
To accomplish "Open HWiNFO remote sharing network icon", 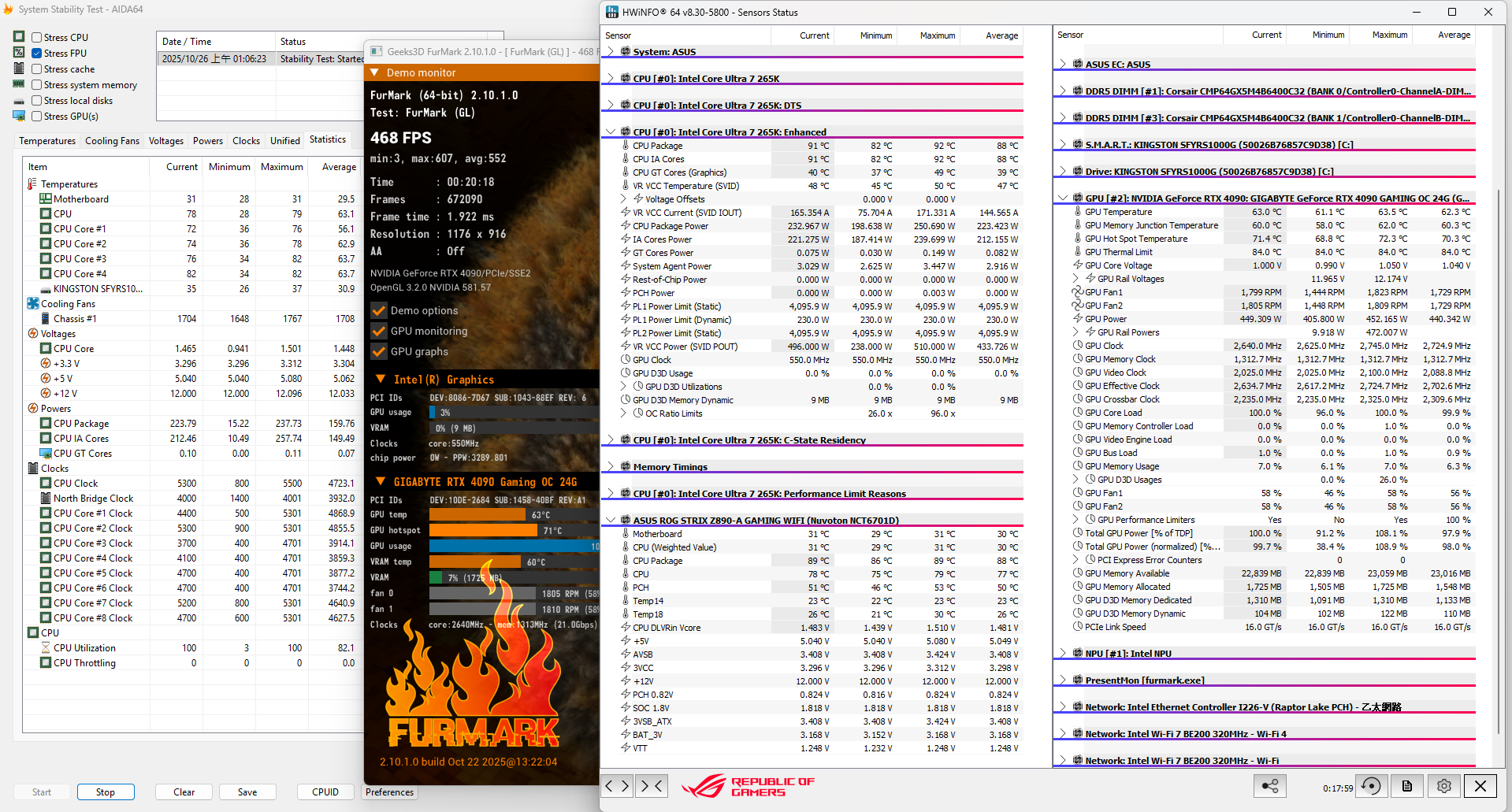I will [x=1269, y=786].
